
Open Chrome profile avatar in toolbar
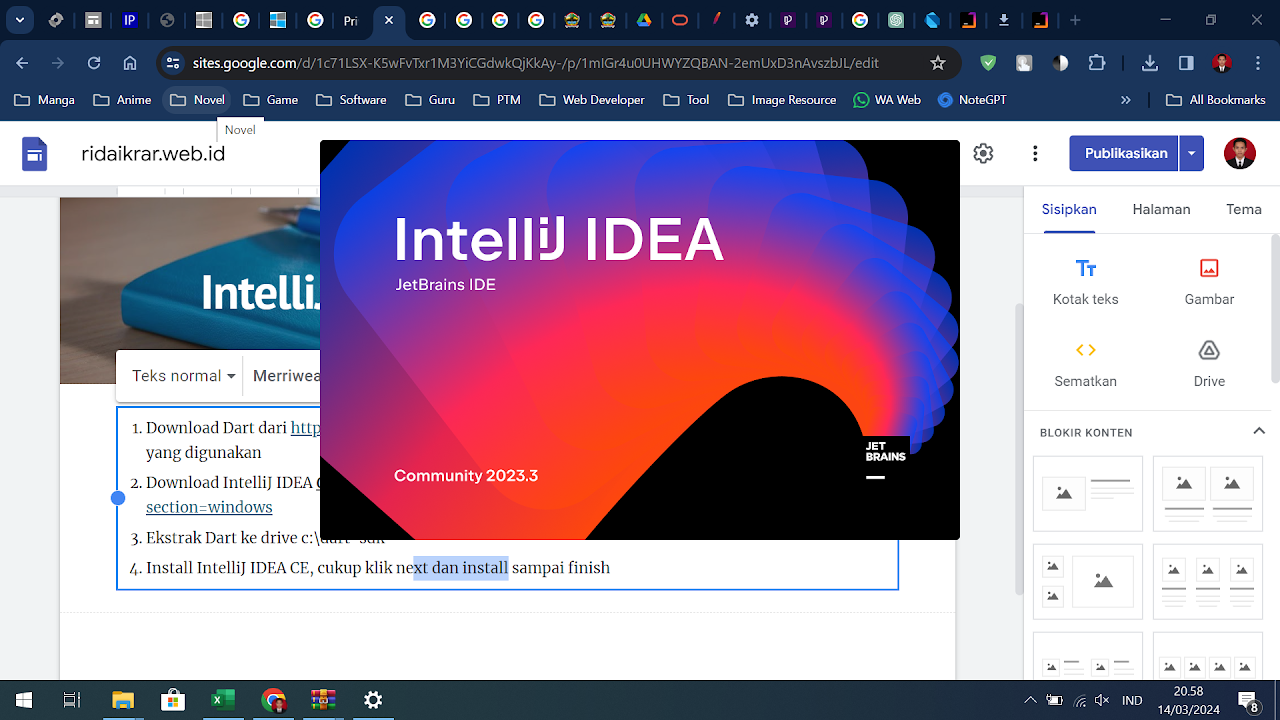[x=1221, y=63]
